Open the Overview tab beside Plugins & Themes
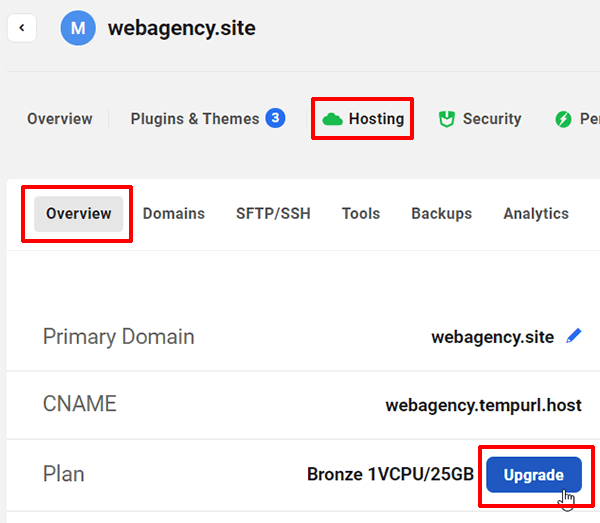The height and width of the screenshot is (523, 600). [59, 119]
